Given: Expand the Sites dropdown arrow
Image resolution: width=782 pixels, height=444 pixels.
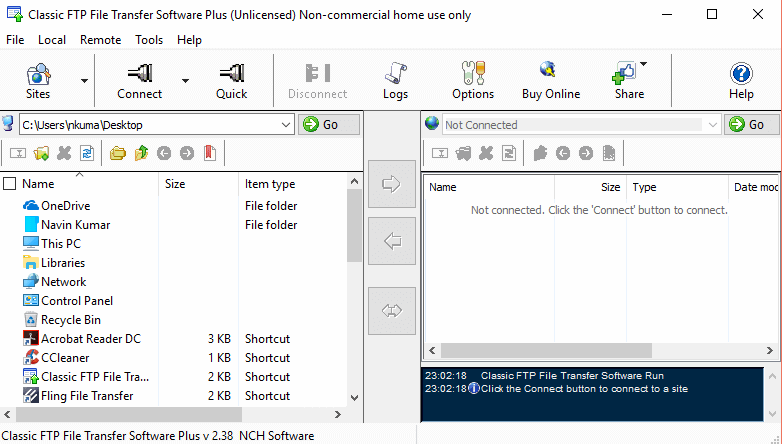Looking at the screenshot, I should (84, 80).
